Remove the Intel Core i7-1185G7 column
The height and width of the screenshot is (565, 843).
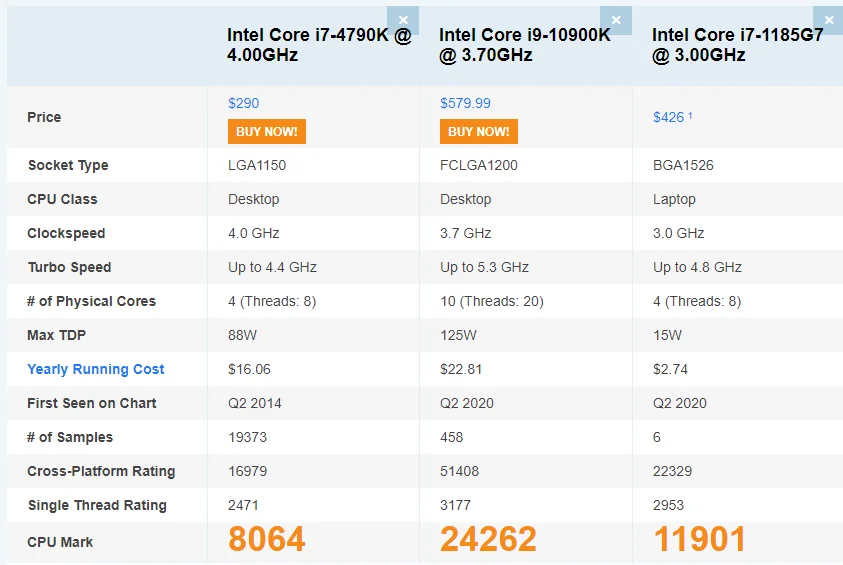(x=828, y=20)
